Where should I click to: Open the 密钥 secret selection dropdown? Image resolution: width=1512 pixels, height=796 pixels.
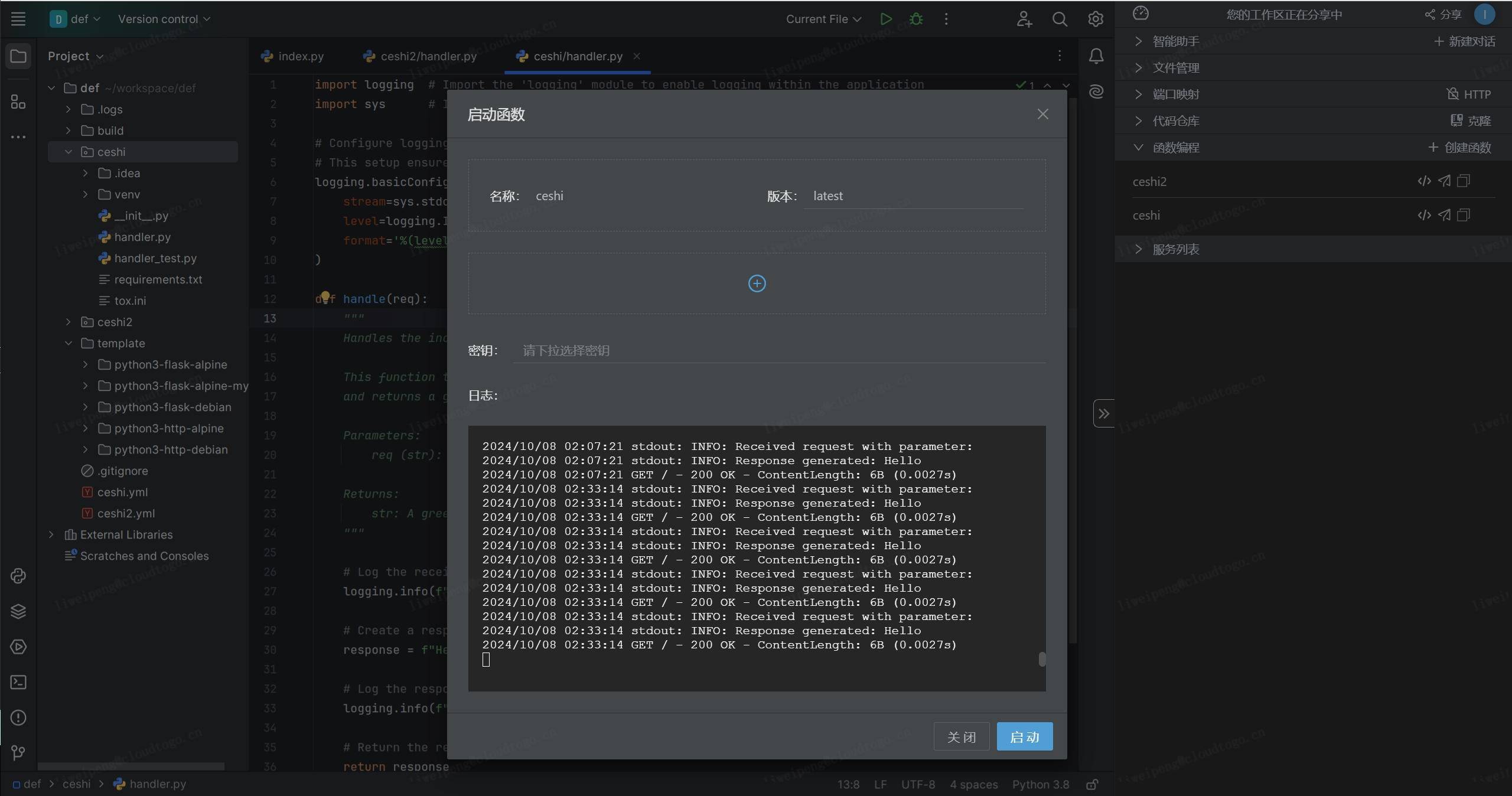pyautogui.click(x=779, y=351)
